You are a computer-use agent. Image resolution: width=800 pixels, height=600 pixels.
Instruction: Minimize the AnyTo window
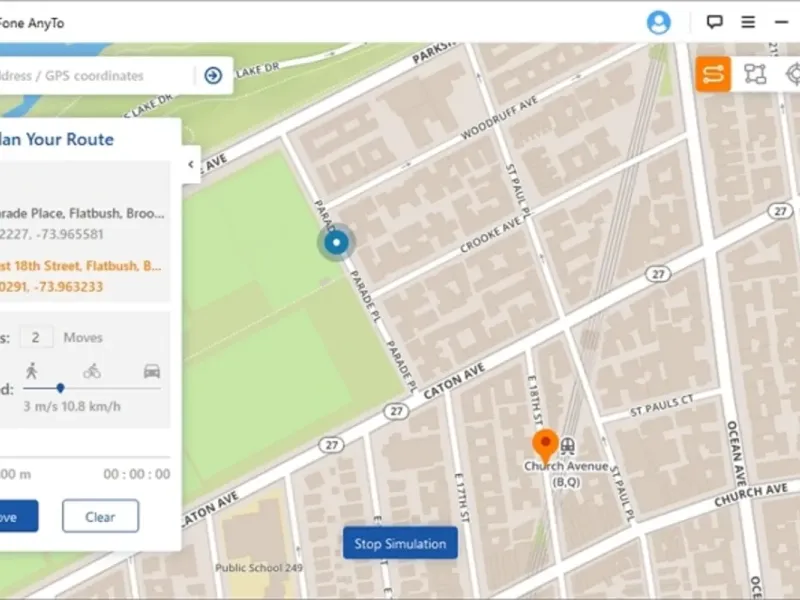pos(781,22)
